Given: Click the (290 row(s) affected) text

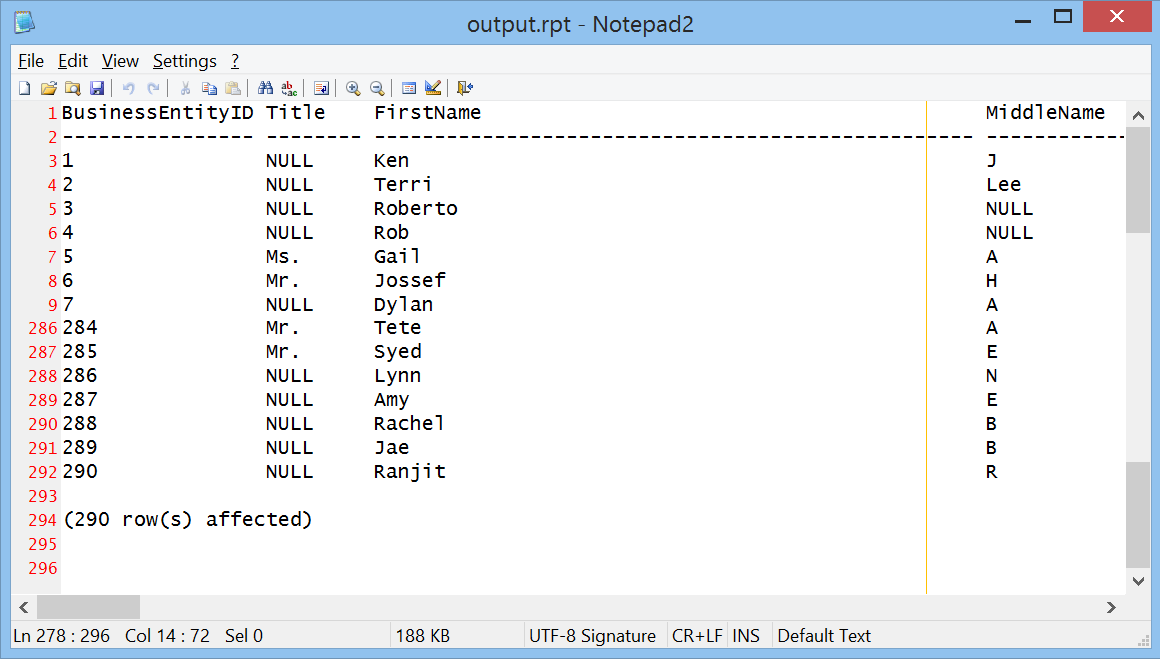Looking at the screenshot, I should coord(188,519).
